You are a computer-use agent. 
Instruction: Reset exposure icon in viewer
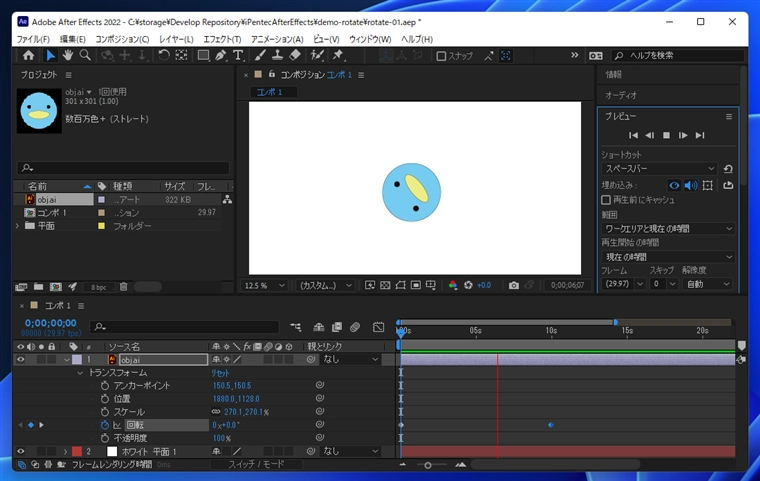pyautogui.click(x=468, y=285)
